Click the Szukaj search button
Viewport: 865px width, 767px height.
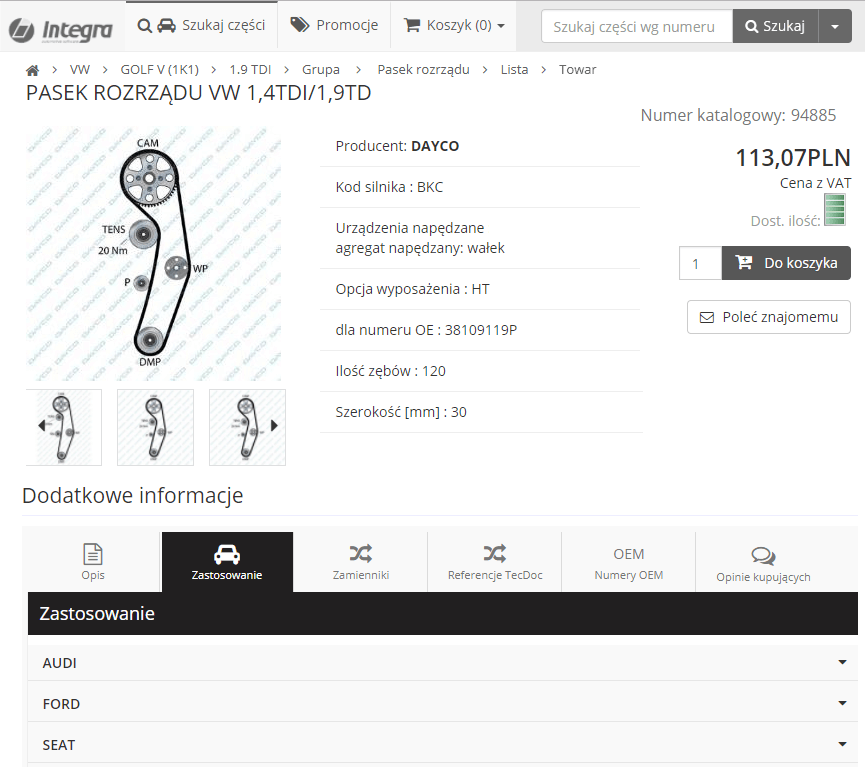tap(775, 26)
